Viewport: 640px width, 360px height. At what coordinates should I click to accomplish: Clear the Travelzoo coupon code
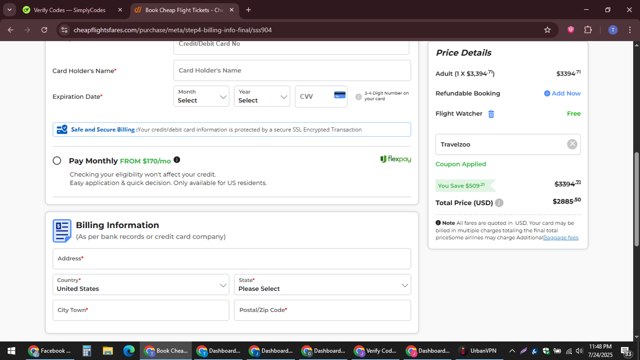point(572,144)
